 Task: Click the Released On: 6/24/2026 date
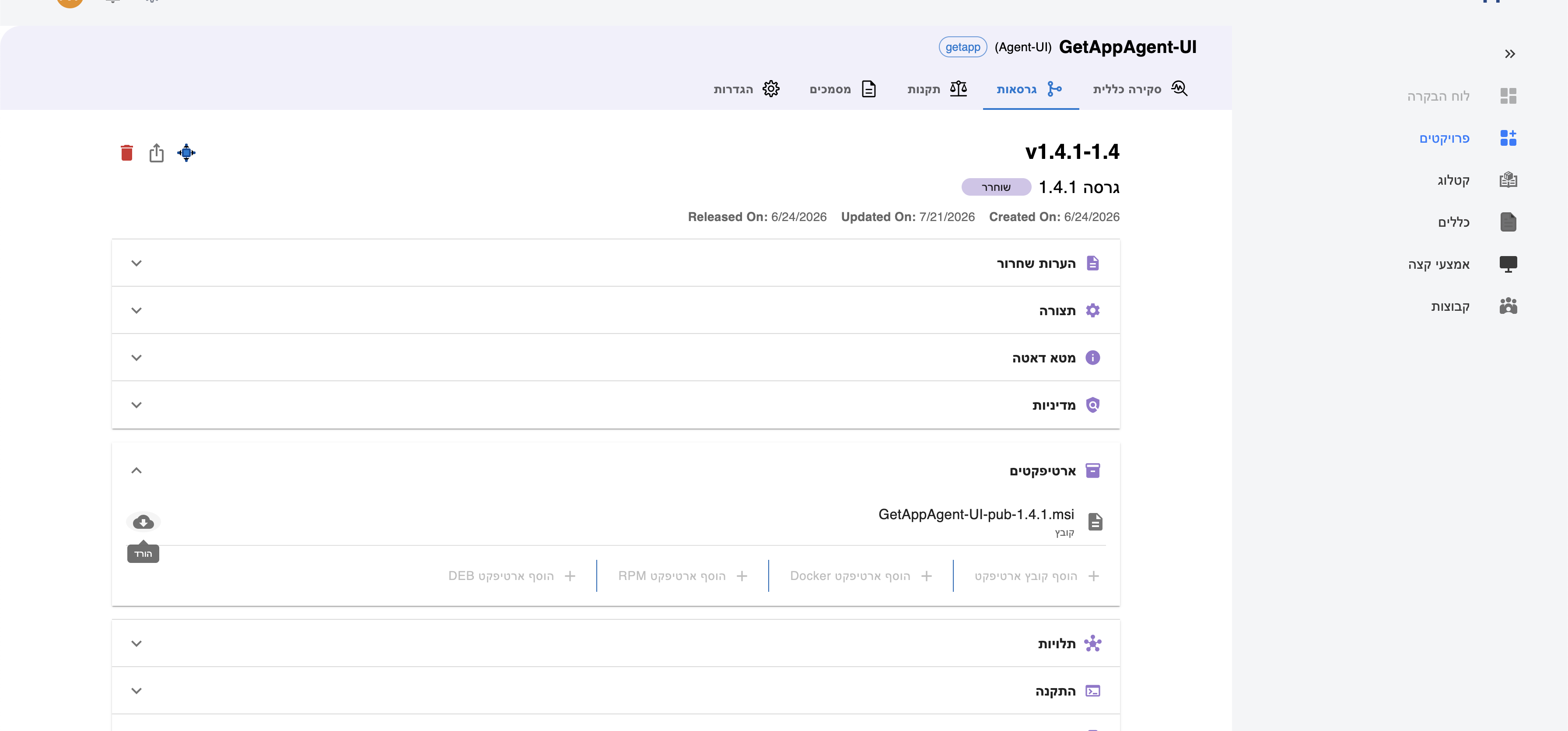tap(757, 217)
